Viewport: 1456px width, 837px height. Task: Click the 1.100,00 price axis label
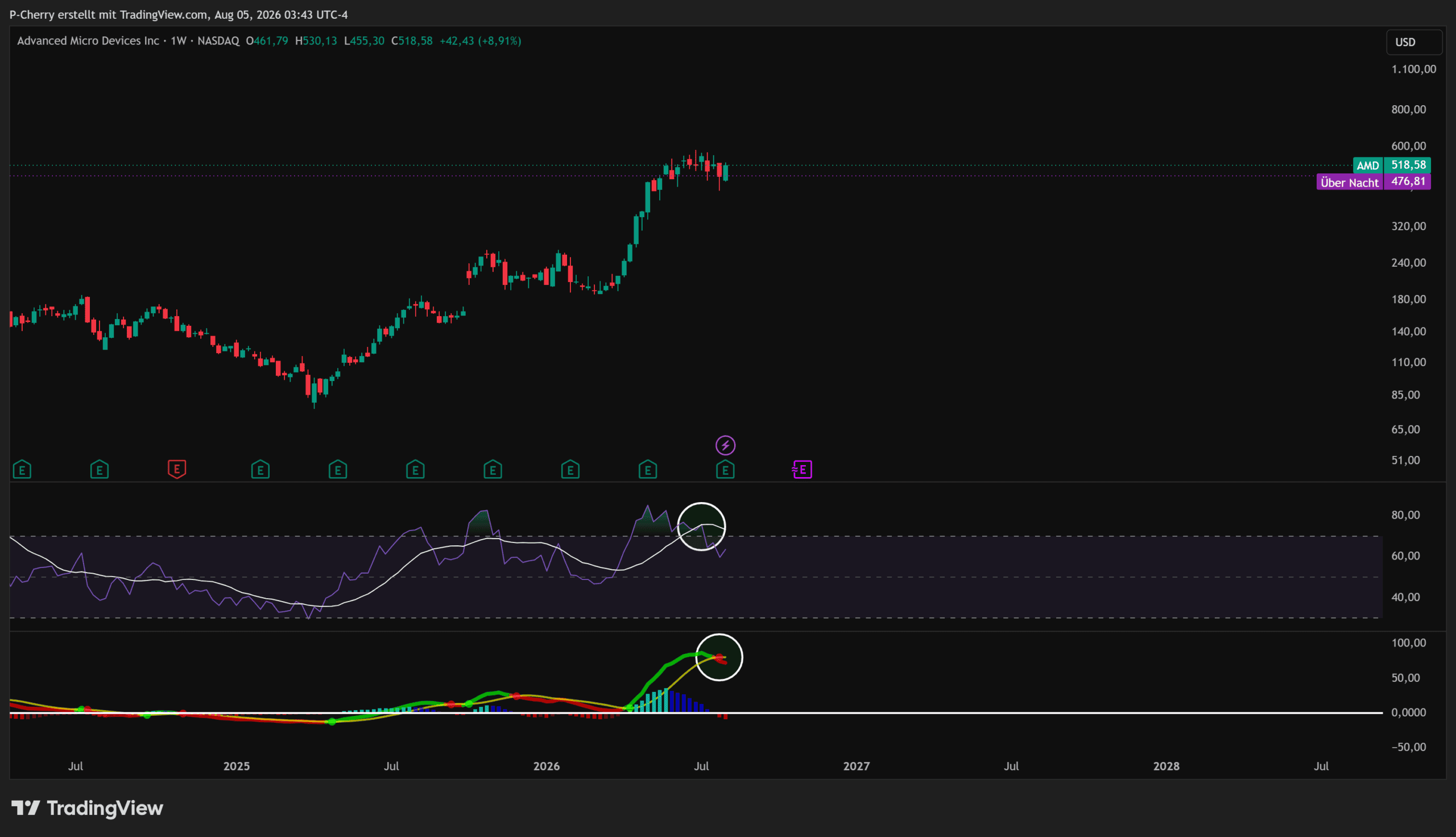[x=1413, y=69]
